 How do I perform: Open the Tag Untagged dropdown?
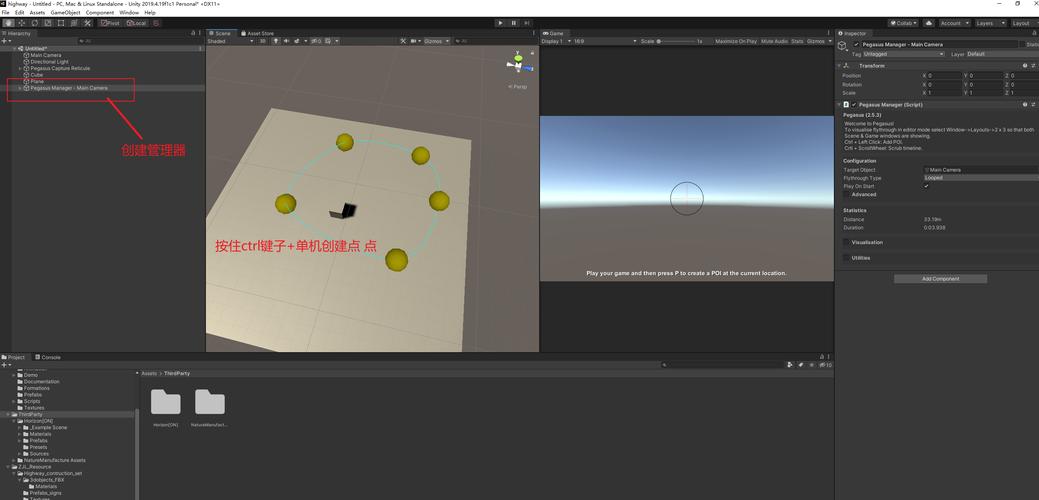click(903, 54)
